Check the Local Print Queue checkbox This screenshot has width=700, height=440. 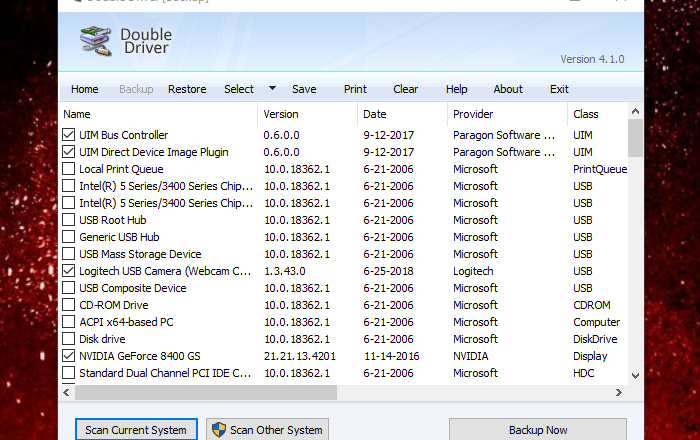click(x=68, y=169)
